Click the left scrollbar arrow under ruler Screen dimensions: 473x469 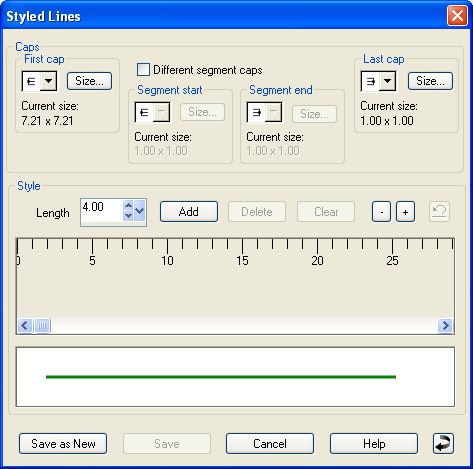[25, 325]
